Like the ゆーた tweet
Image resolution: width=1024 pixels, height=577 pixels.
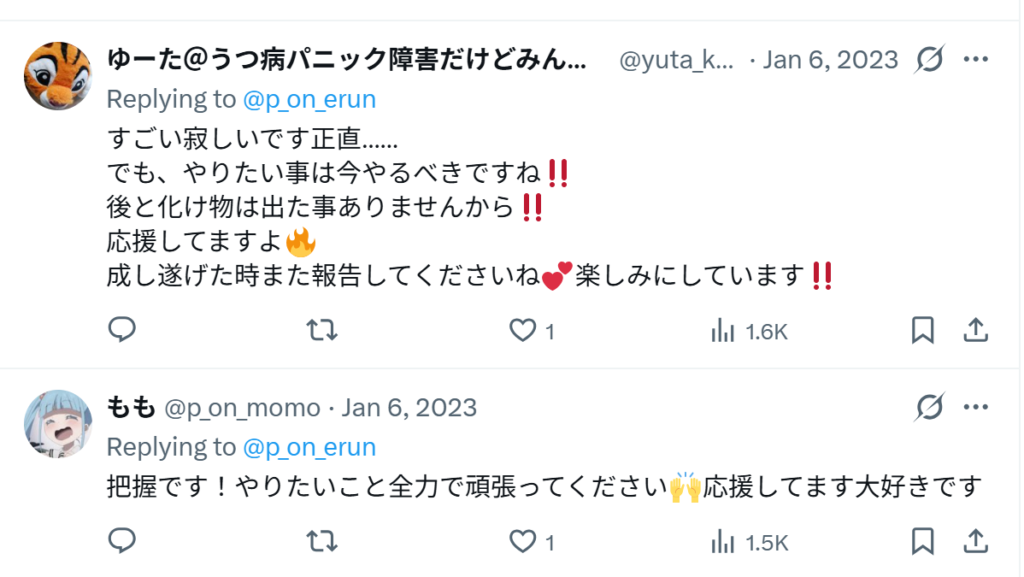tap(523, 330)
